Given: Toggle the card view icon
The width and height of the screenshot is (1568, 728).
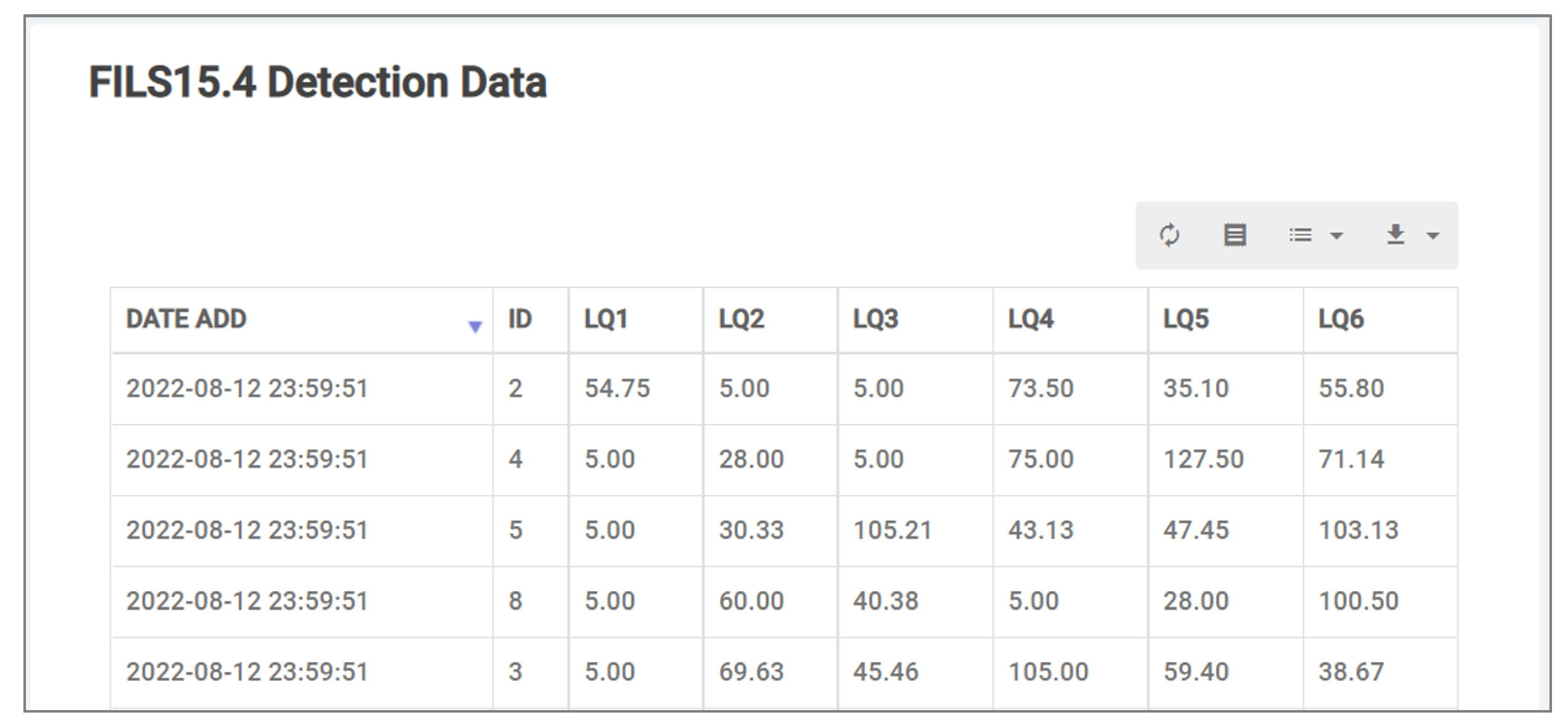Looking at the screenshot, I should 1235,235.
